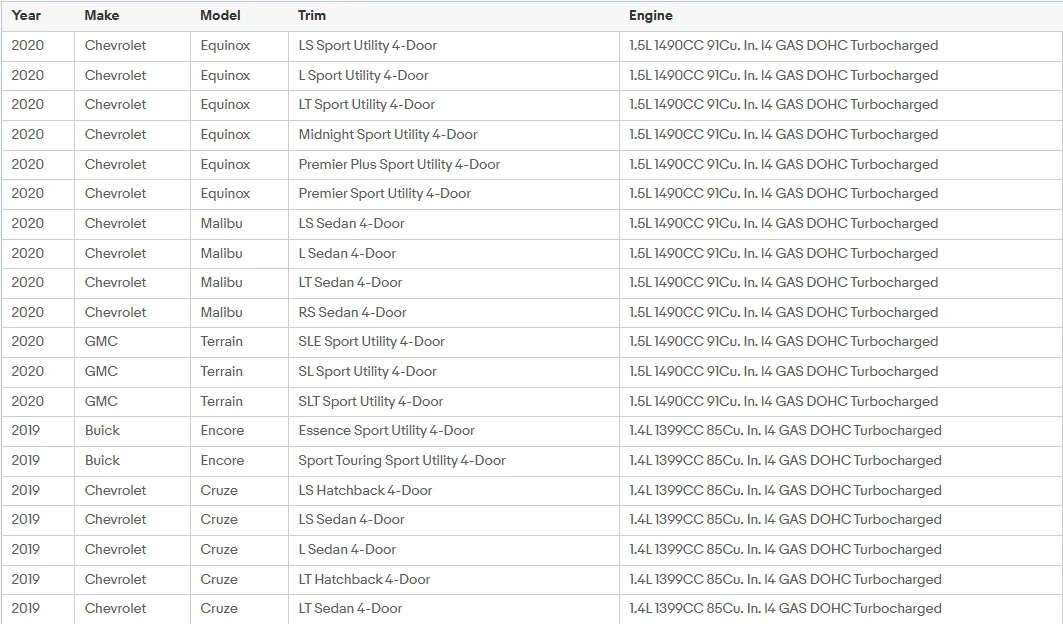The image size is (1063, 624).
Task: Click the 1.5L engine cell in LS Sport Utility row
Action: [840, 45]
